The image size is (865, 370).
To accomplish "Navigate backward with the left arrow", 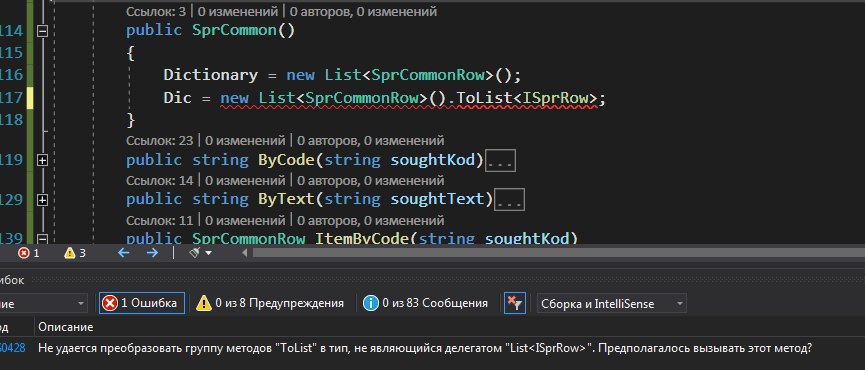I will coord(124,253).
